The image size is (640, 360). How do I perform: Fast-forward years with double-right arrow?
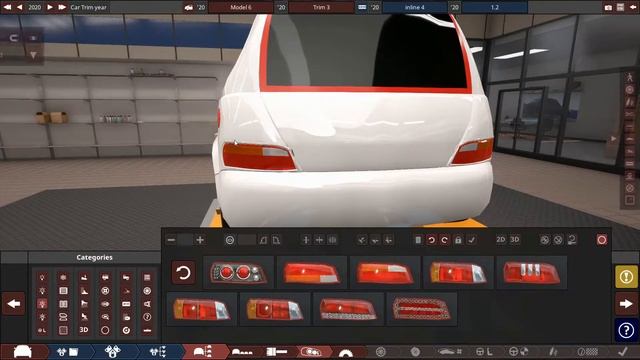(62, 7)
